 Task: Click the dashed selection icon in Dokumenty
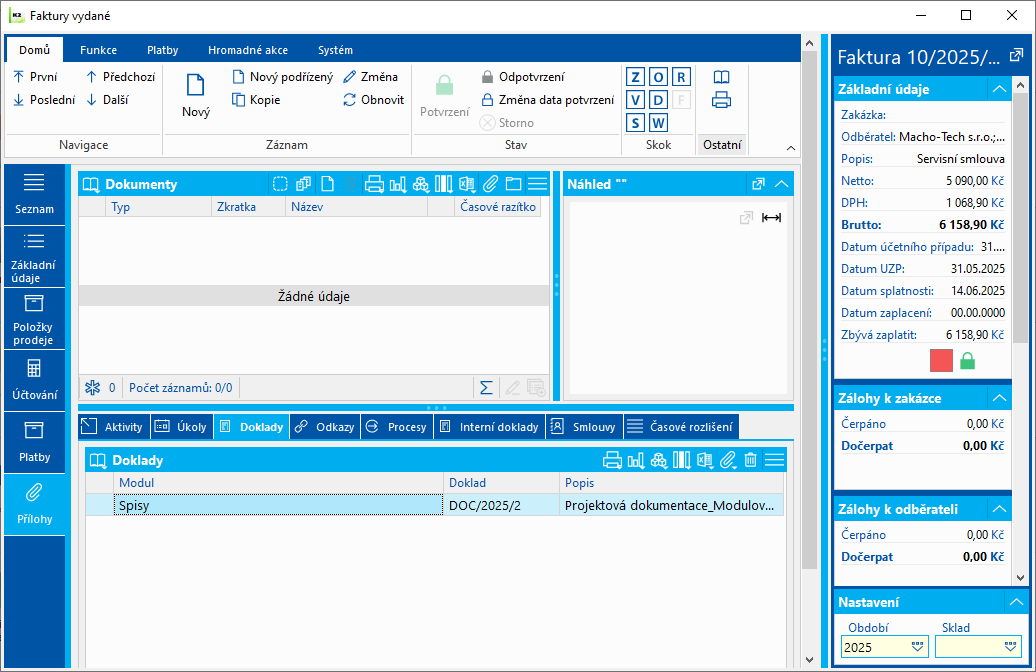[x=280, y=184]
